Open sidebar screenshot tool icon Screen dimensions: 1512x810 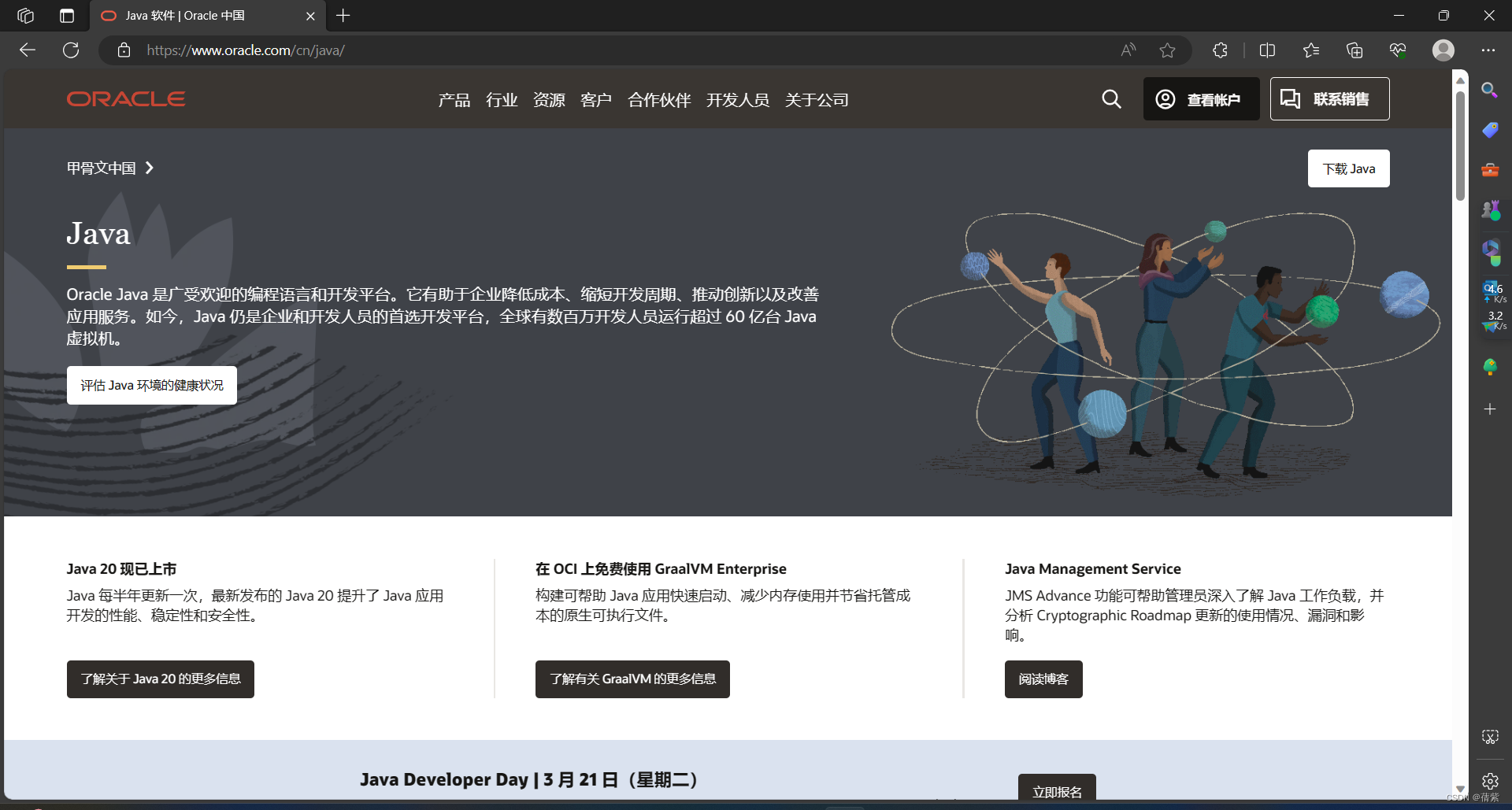pos(1490,737)
